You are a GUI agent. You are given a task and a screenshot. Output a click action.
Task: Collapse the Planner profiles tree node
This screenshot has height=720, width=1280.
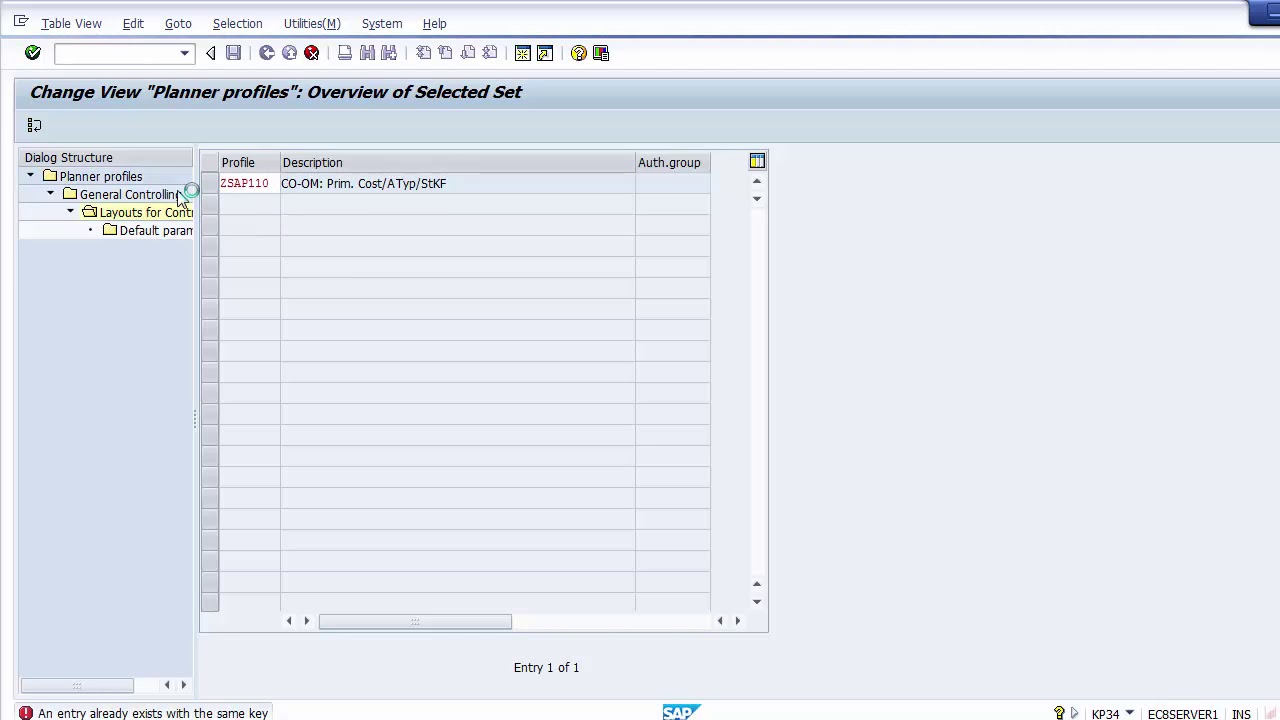pyautogui.click(x=30, y=176)
